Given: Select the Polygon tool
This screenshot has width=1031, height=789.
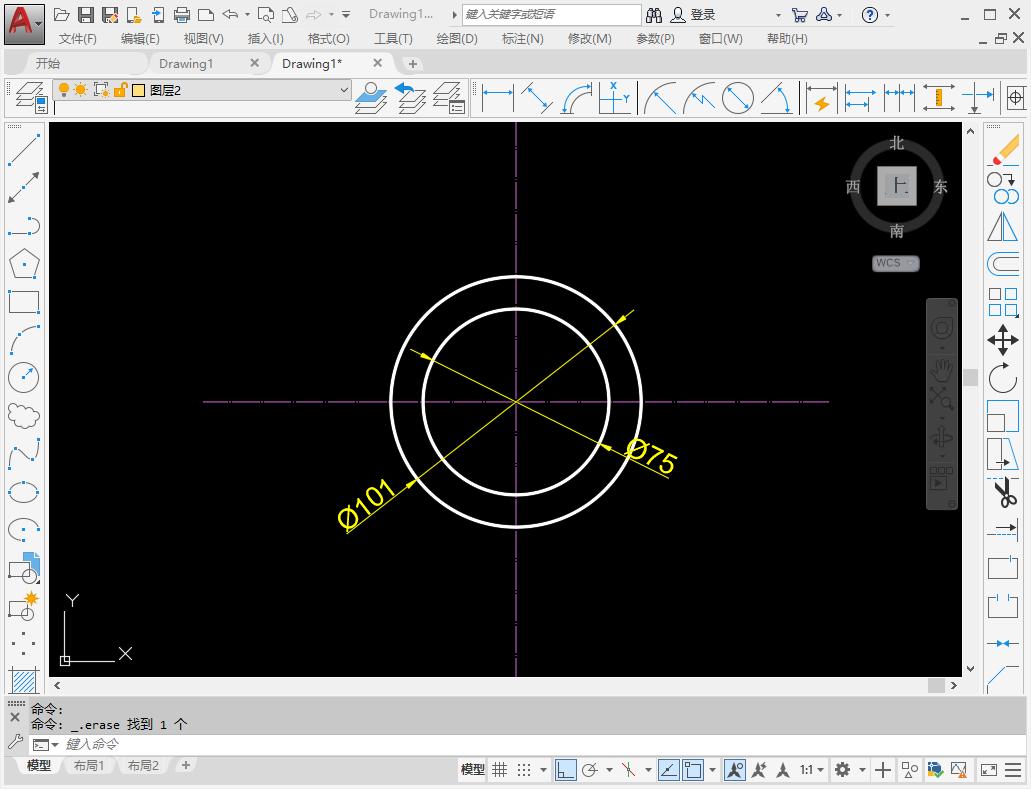Looking at the screenshot, I should (x=25, y=263).
